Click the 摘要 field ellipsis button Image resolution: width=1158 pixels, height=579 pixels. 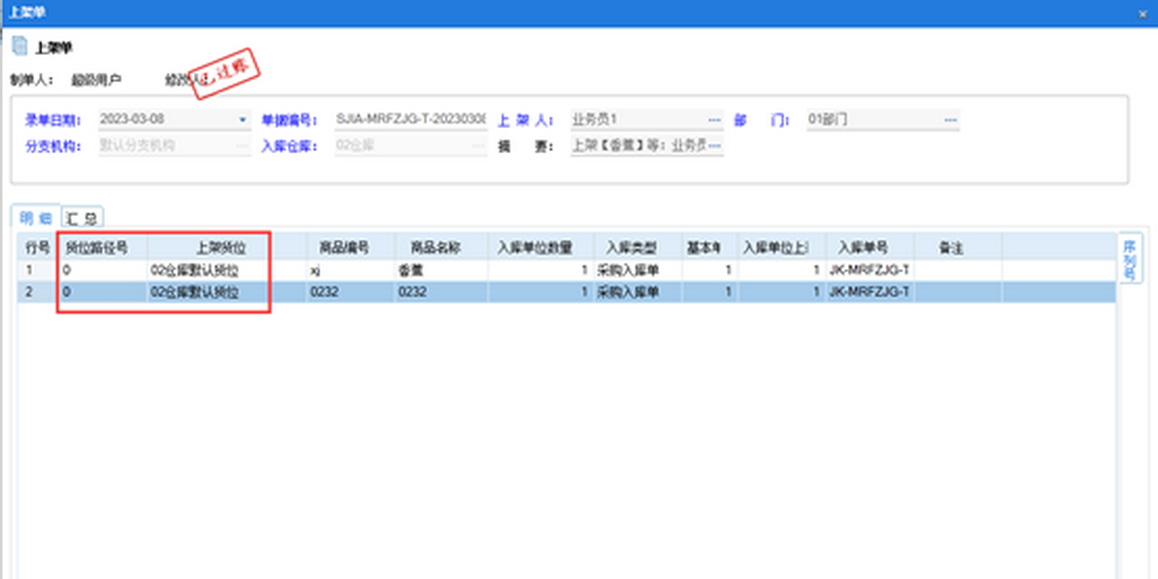coord(714,146)
